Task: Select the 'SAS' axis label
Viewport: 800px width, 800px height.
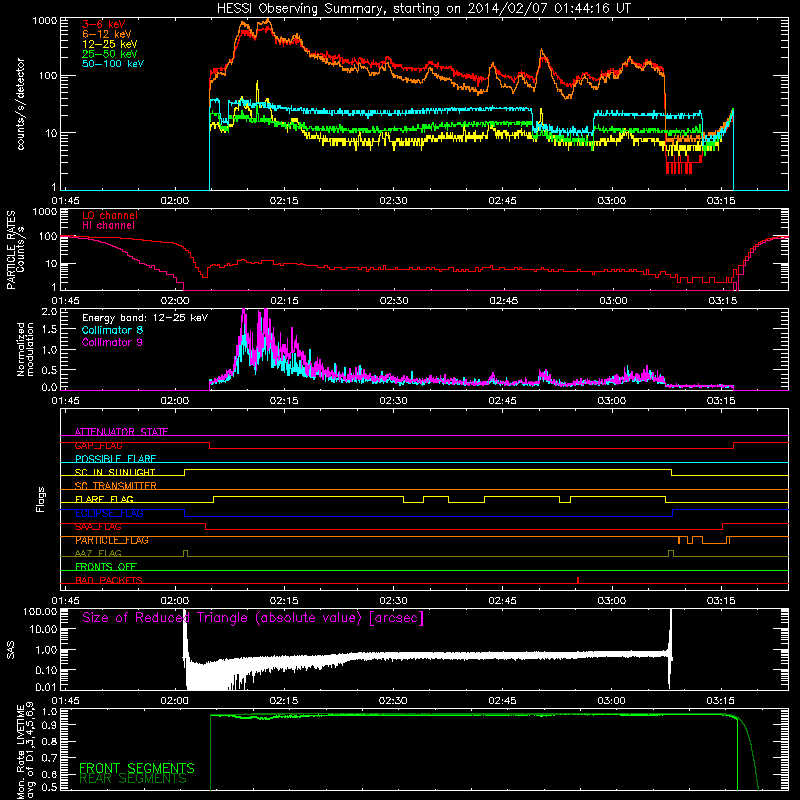Action: [x=11, y=649]
